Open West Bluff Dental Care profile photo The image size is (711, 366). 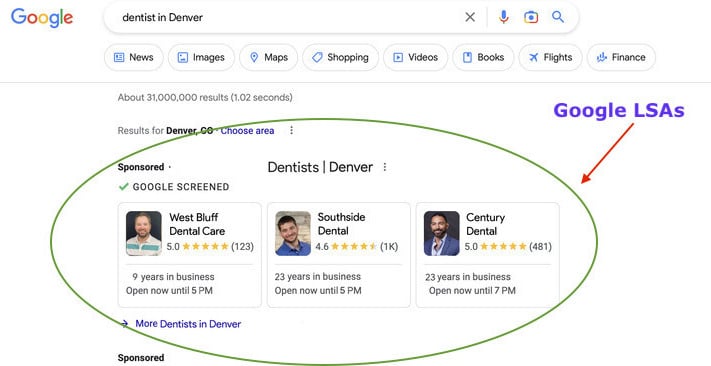pos(144,234)
